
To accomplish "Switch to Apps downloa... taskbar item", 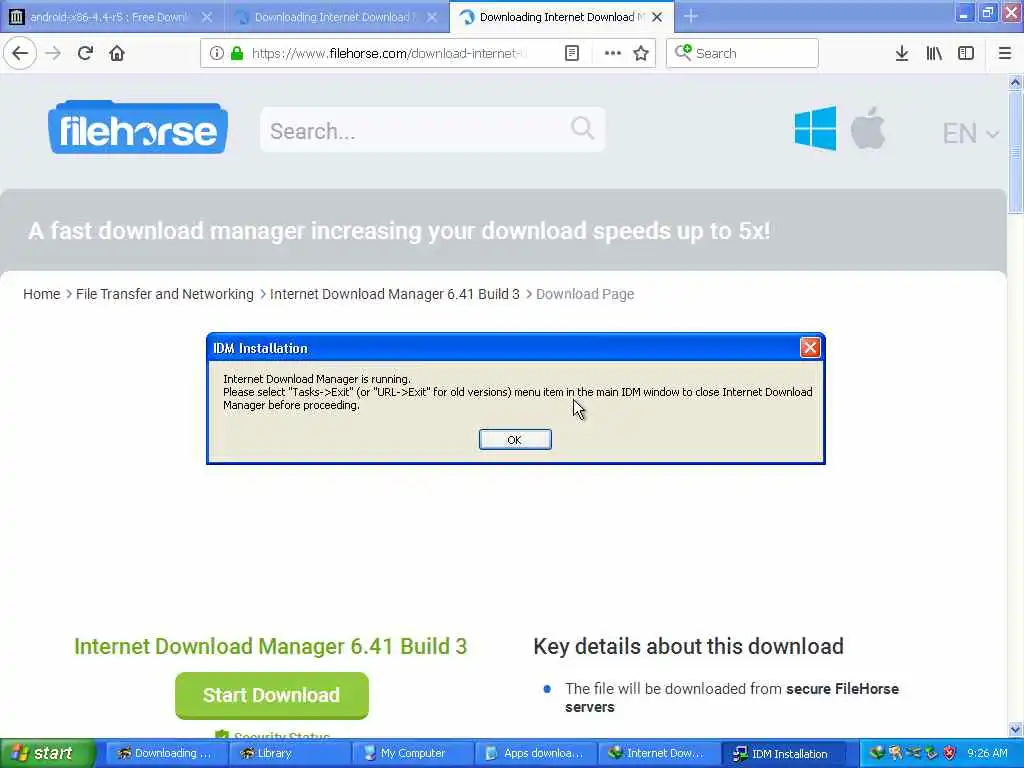I will point(535,753).
